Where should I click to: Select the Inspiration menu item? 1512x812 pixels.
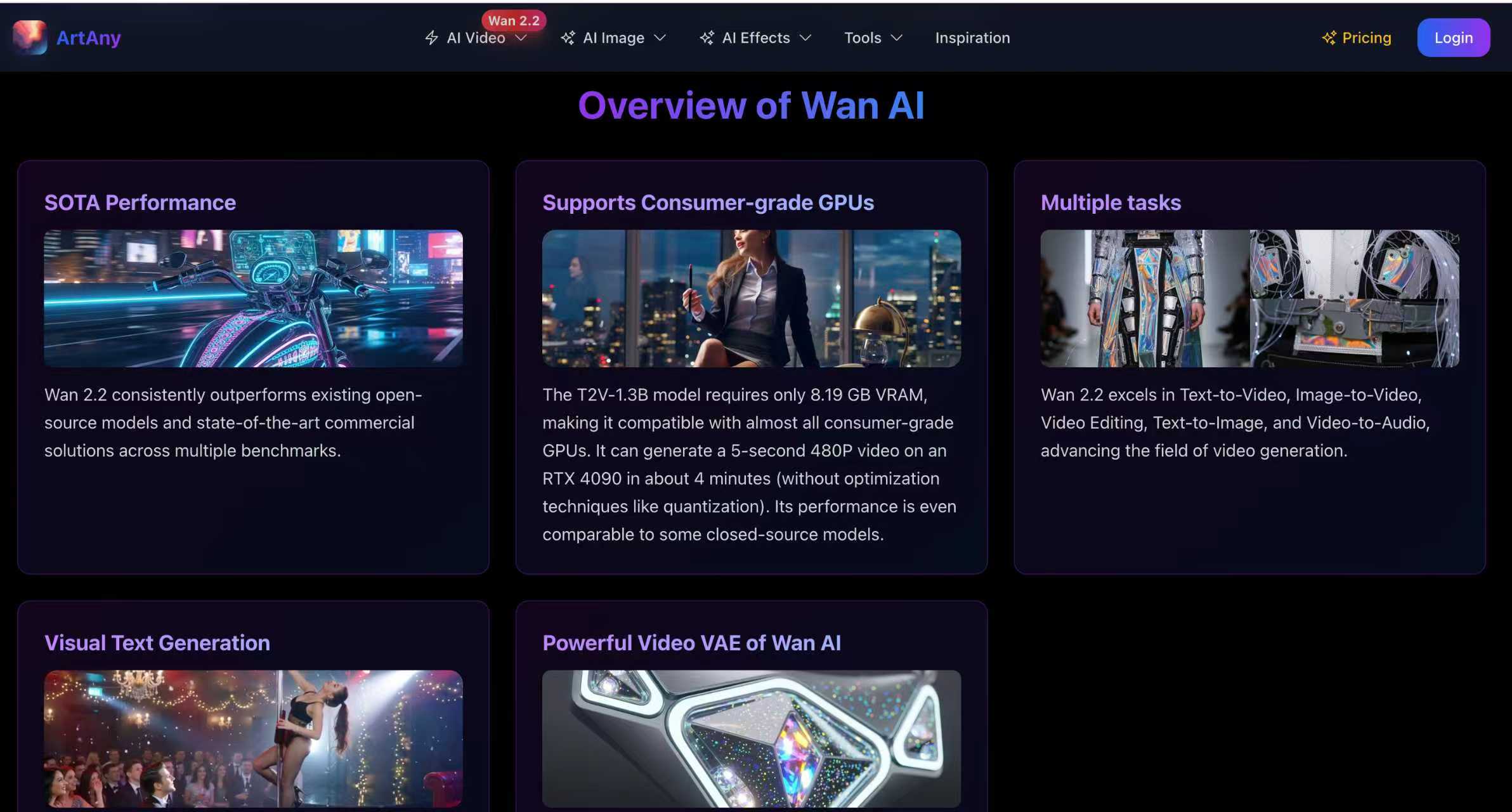click(x=972, y=37)
